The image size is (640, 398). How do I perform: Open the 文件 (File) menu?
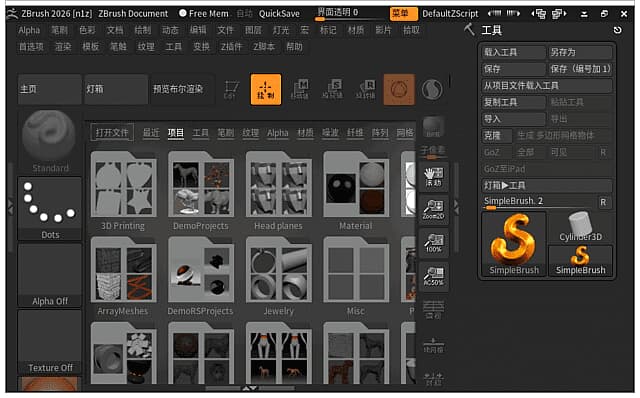click(x=225, y=30)
